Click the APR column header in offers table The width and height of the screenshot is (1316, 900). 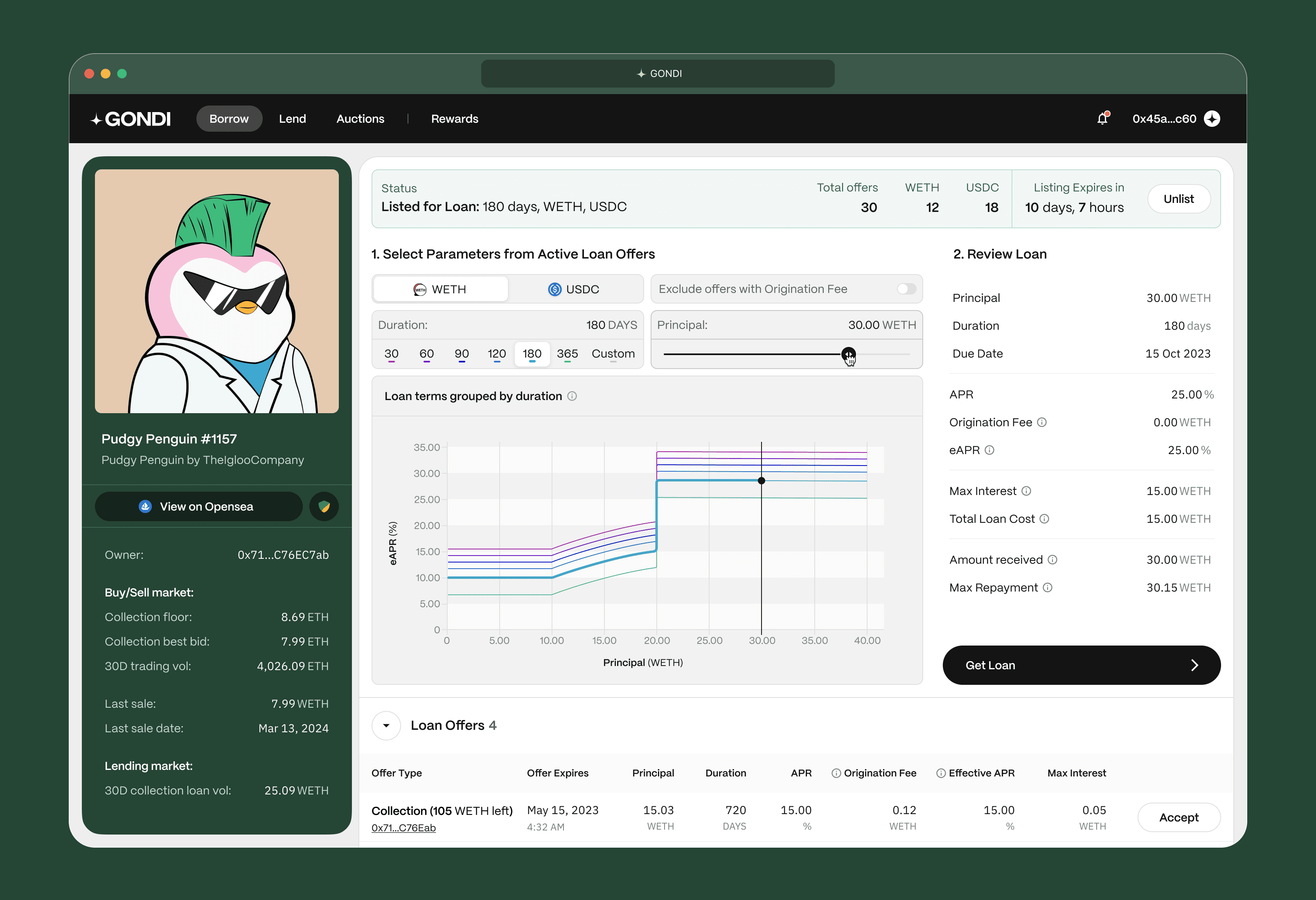(x=801, y=773)
